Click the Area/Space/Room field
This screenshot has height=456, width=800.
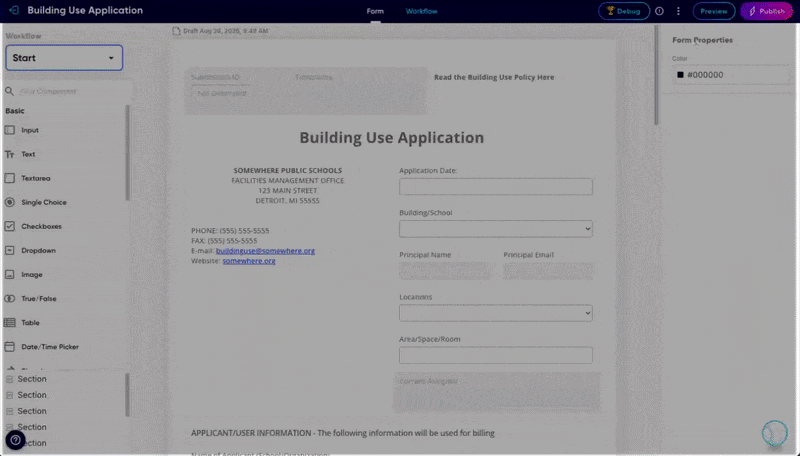click(495, 355)
